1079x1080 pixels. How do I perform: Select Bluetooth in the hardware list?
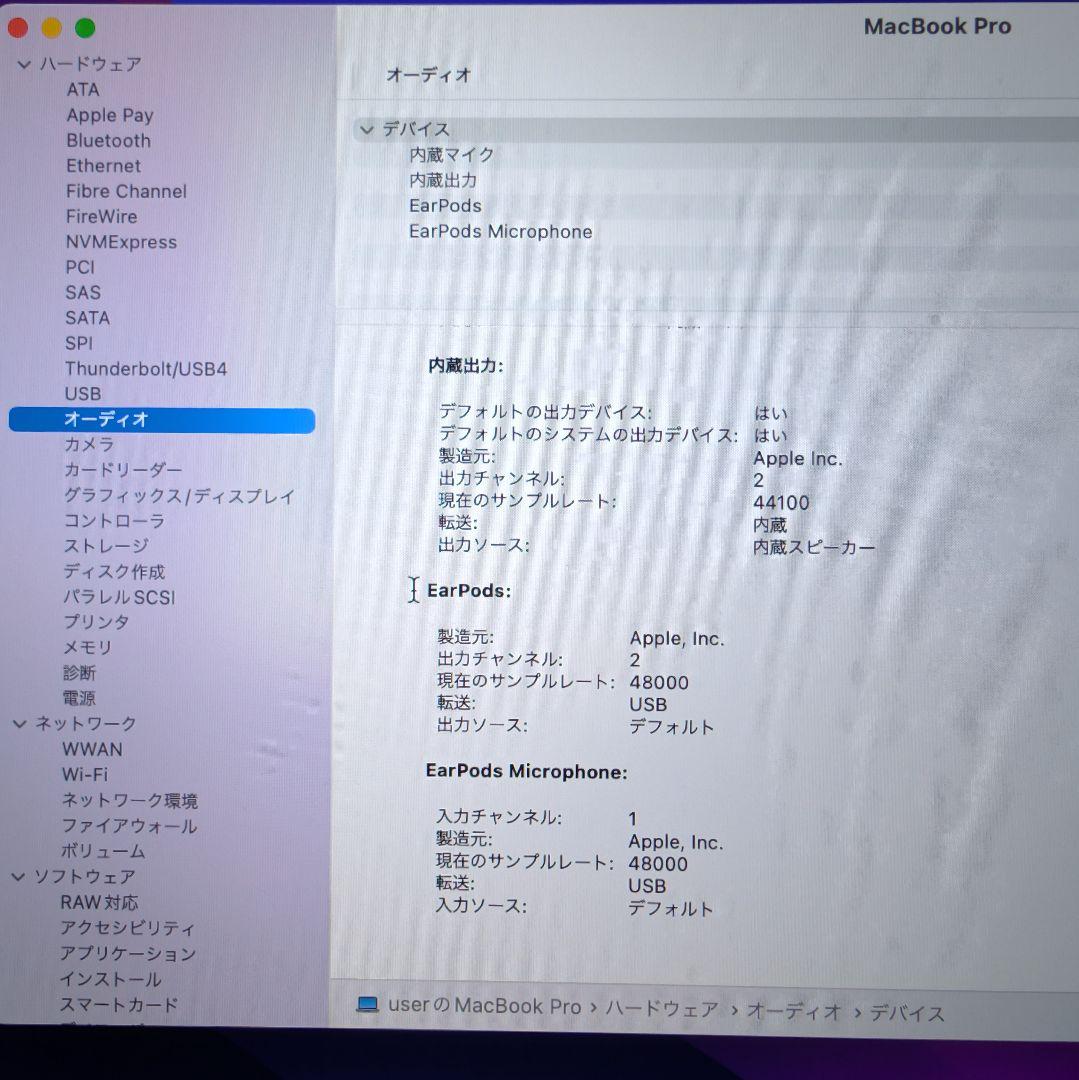pyautogui.click(x=108, y=141)
